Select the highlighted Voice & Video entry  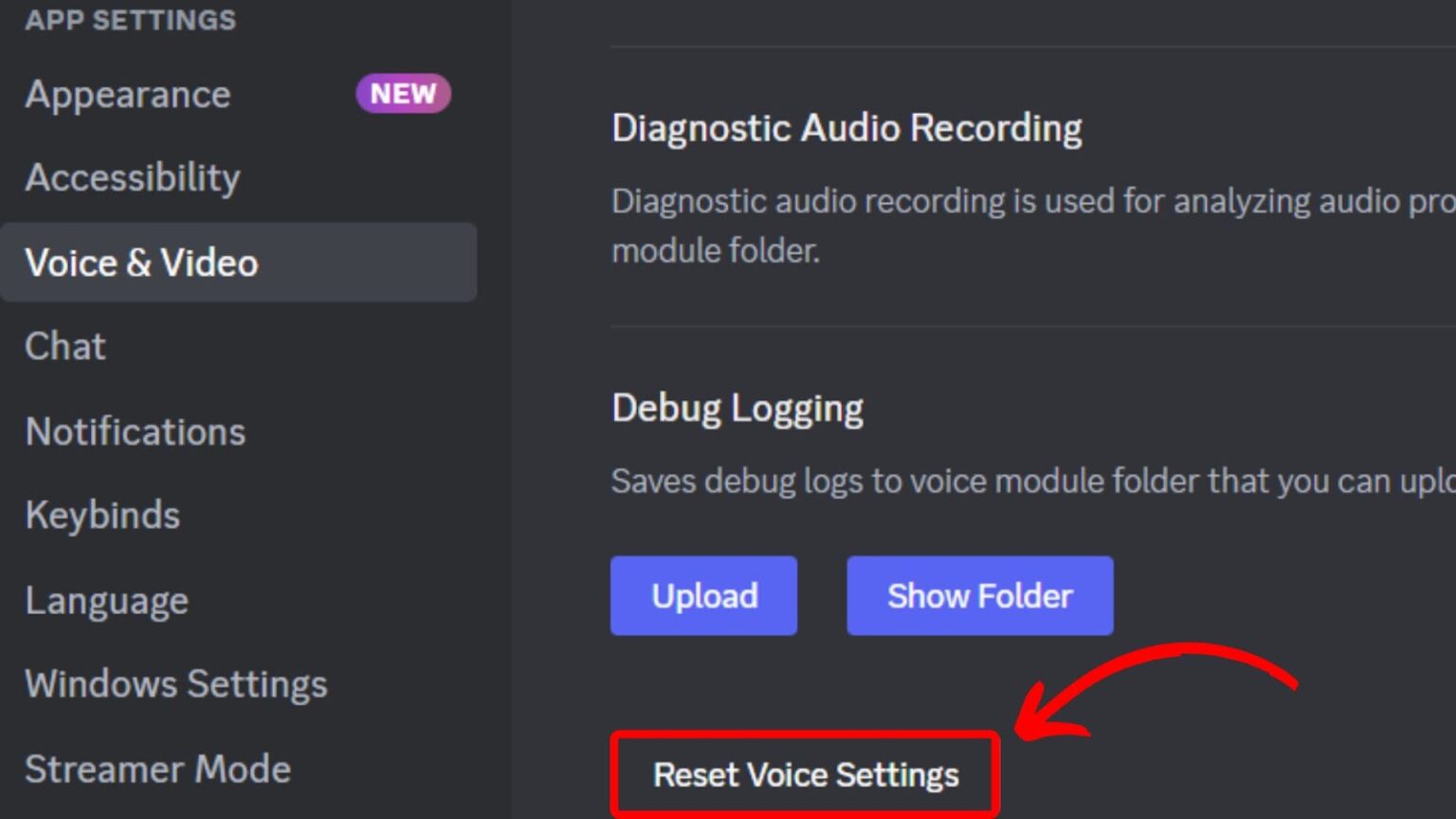click(141, 264)
